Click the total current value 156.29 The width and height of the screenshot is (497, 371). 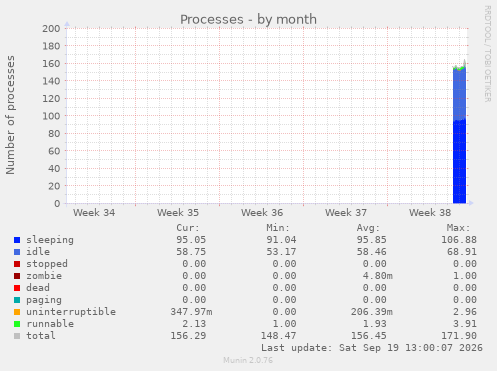tap(188, 336)
